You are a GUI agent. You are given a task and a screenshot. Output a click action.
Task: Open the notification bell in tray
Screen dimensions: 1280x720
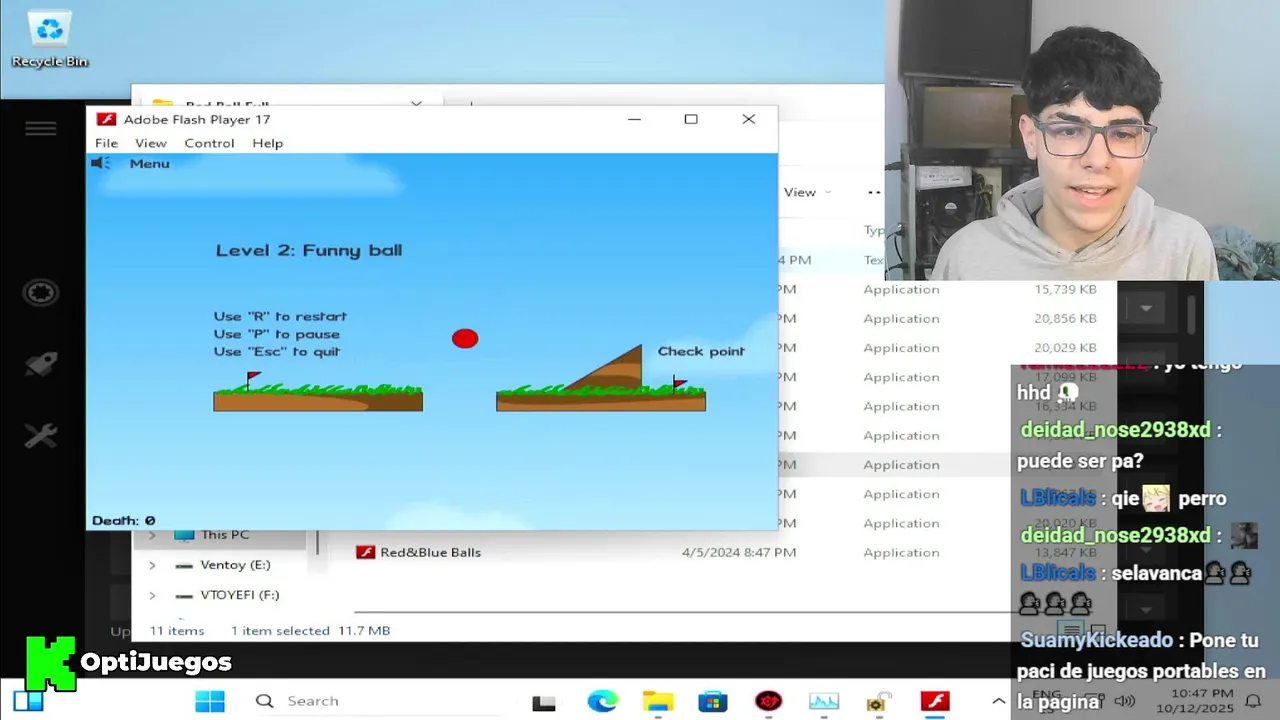pos(1253,701)
